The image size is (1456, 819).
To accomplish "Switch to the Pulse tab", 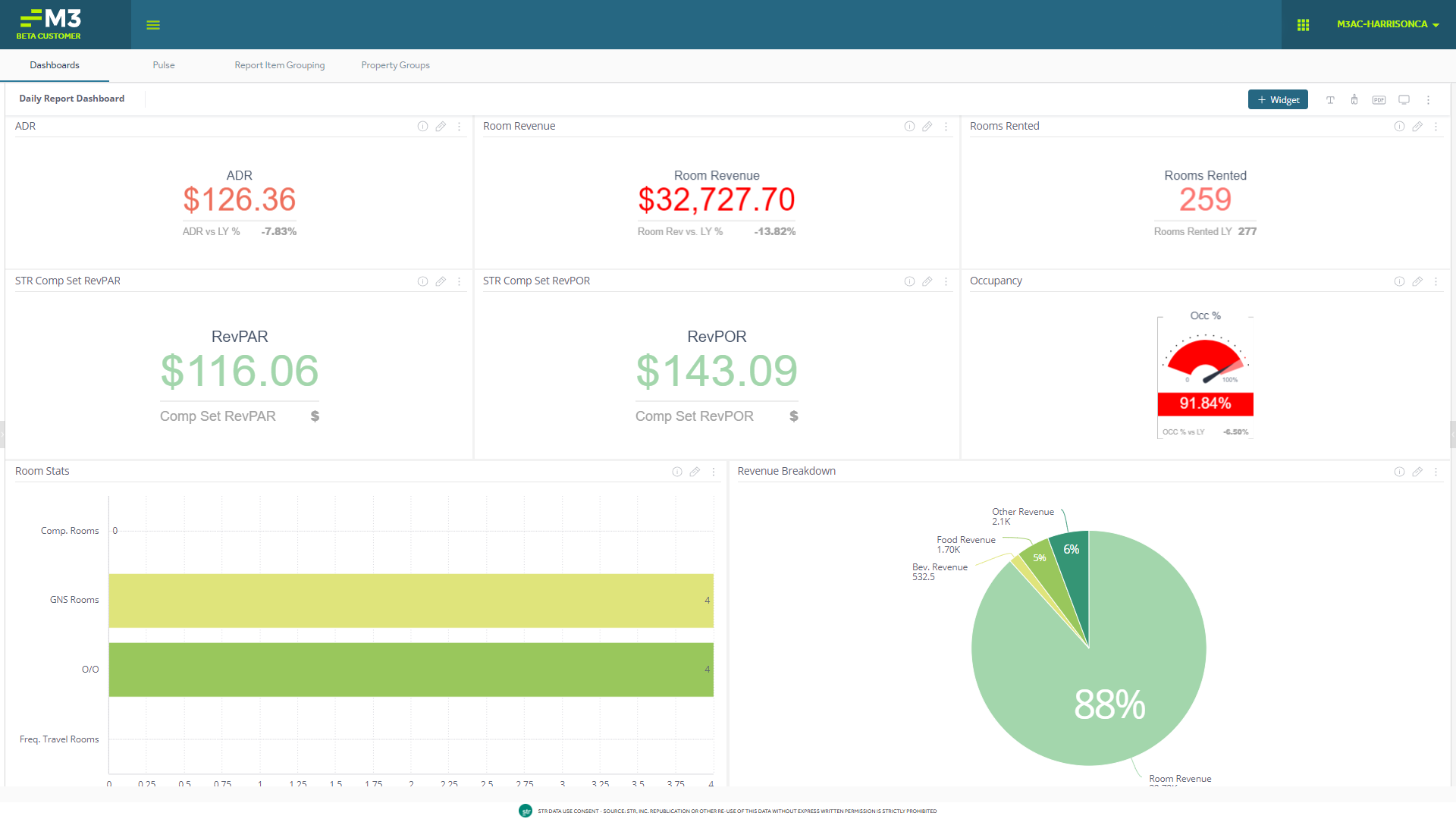I will pos(164,65).
